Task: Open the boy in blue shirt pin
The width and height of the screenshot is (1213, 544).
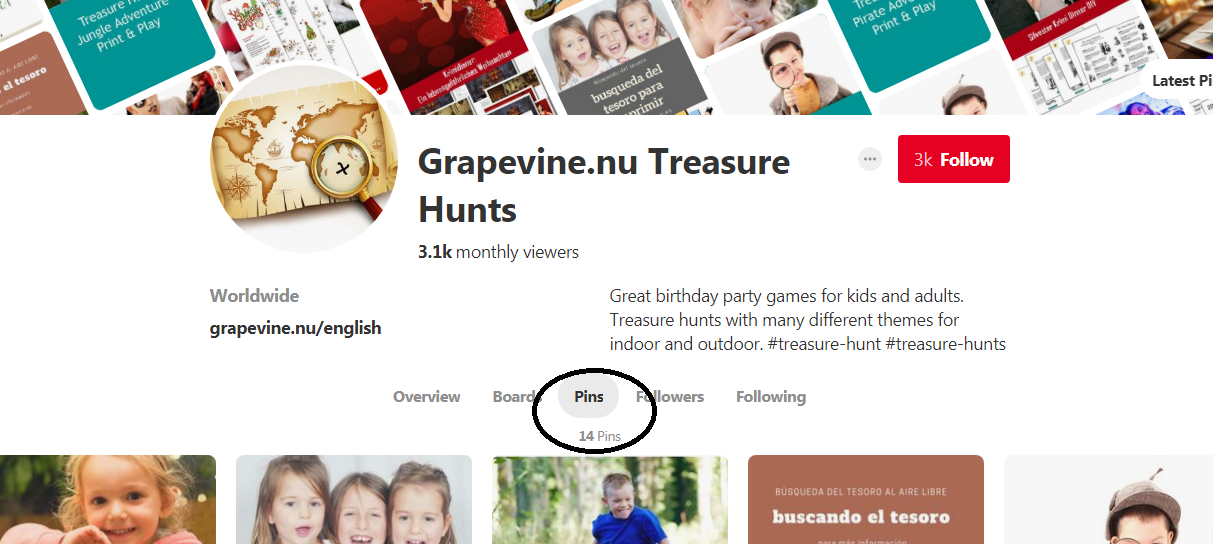Action: point(610,499)
